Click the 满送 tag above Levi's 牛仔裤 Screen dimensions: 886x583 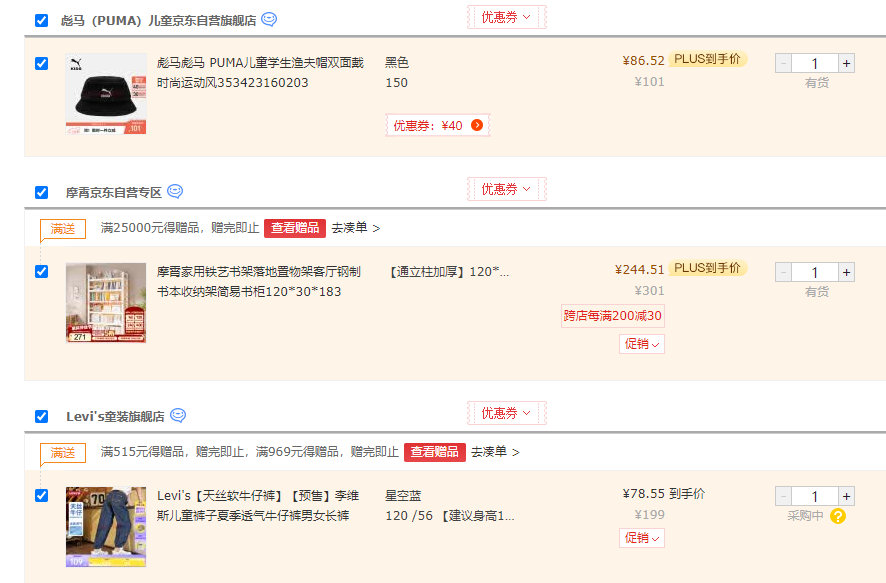click(x=63, y=453)
